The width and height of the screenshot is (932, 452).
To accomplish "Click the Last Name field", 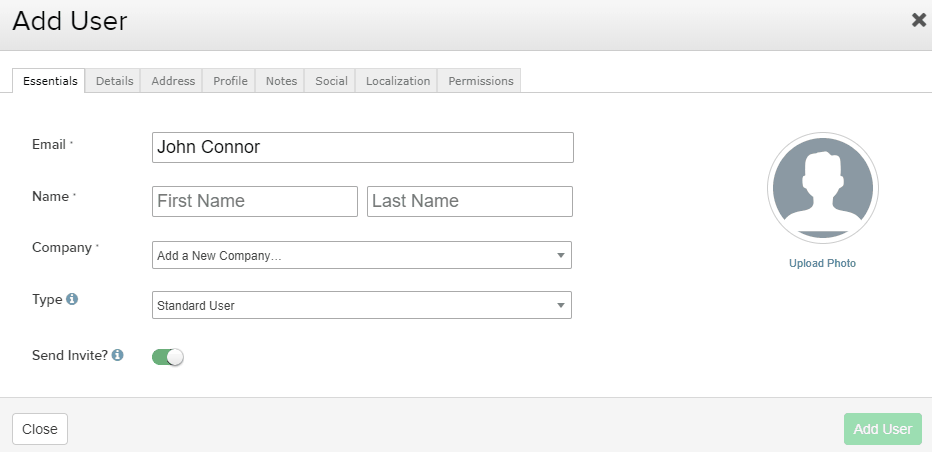I will (470, 201).
